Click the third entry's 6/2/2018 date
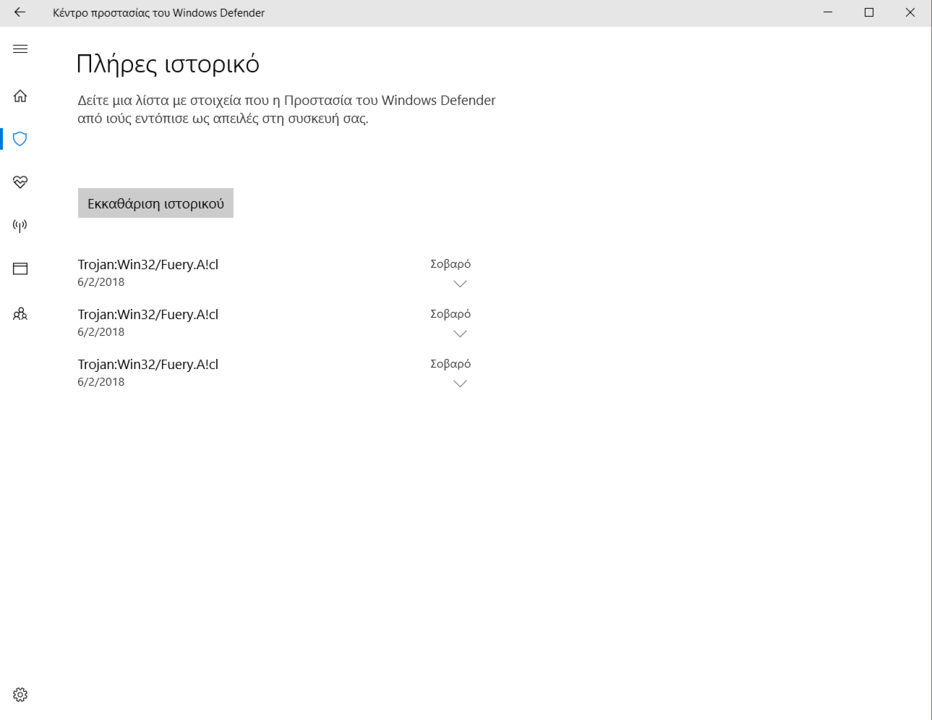Viewport: 932px width, 720px height. pyautogui.click(x=101, y=382)
